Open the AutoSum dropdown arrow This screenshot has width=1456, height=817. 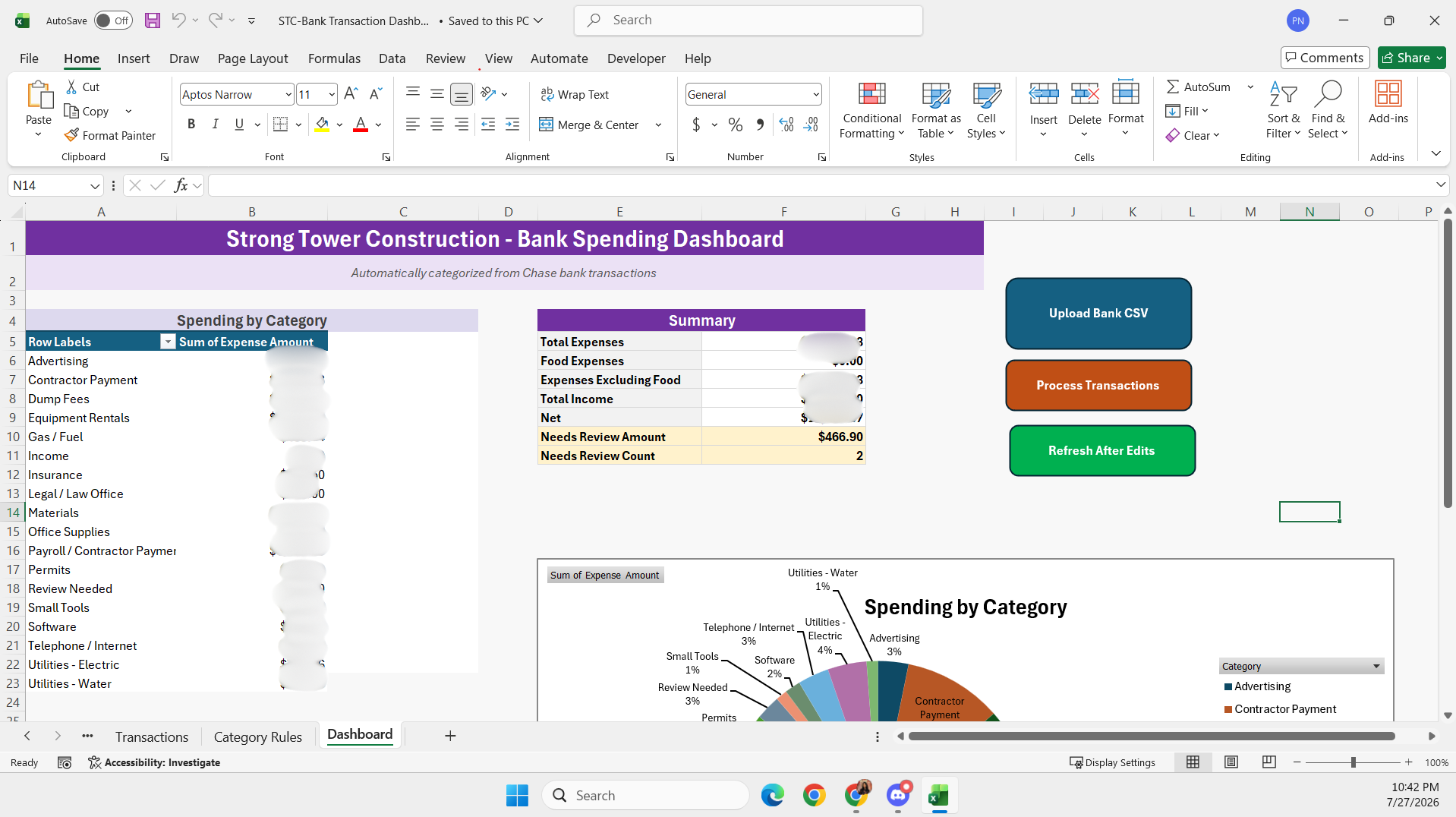point(1250,87)
